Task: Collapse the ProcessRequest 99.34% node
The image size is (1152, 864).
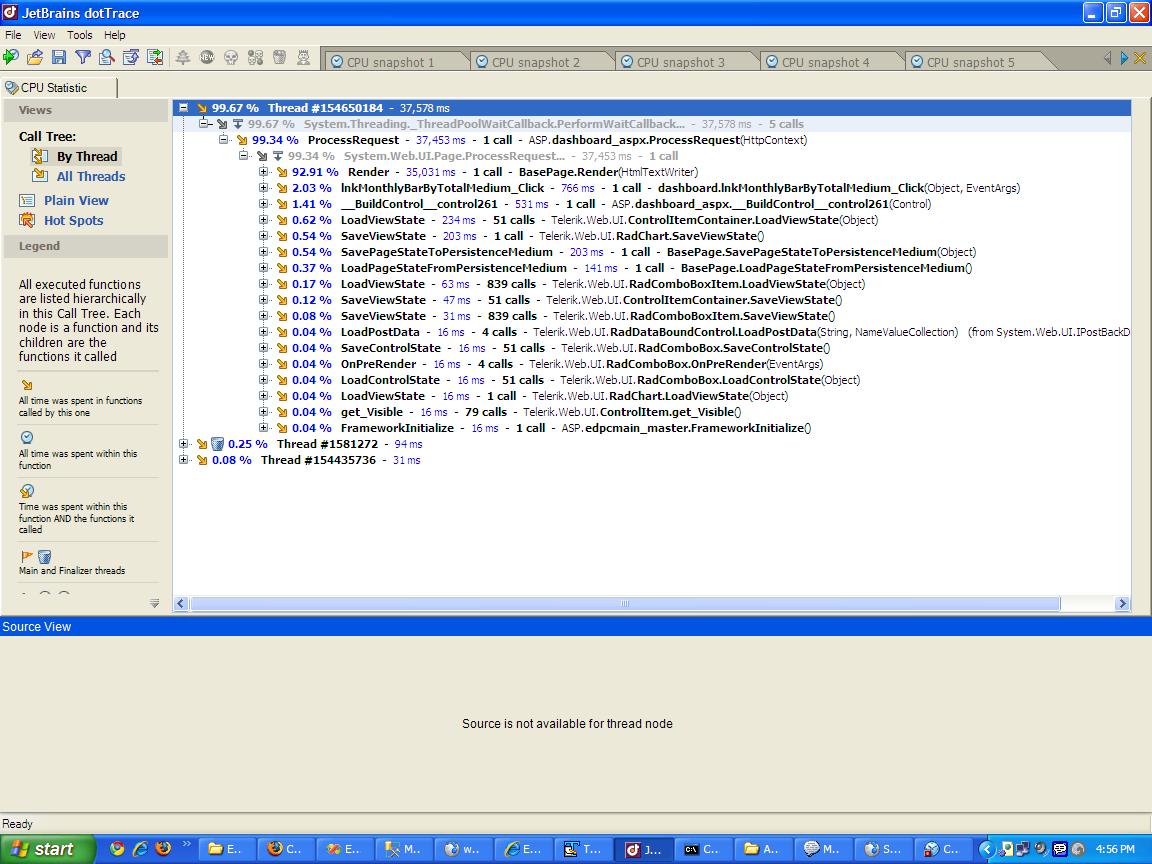Action: coord(223,140)
